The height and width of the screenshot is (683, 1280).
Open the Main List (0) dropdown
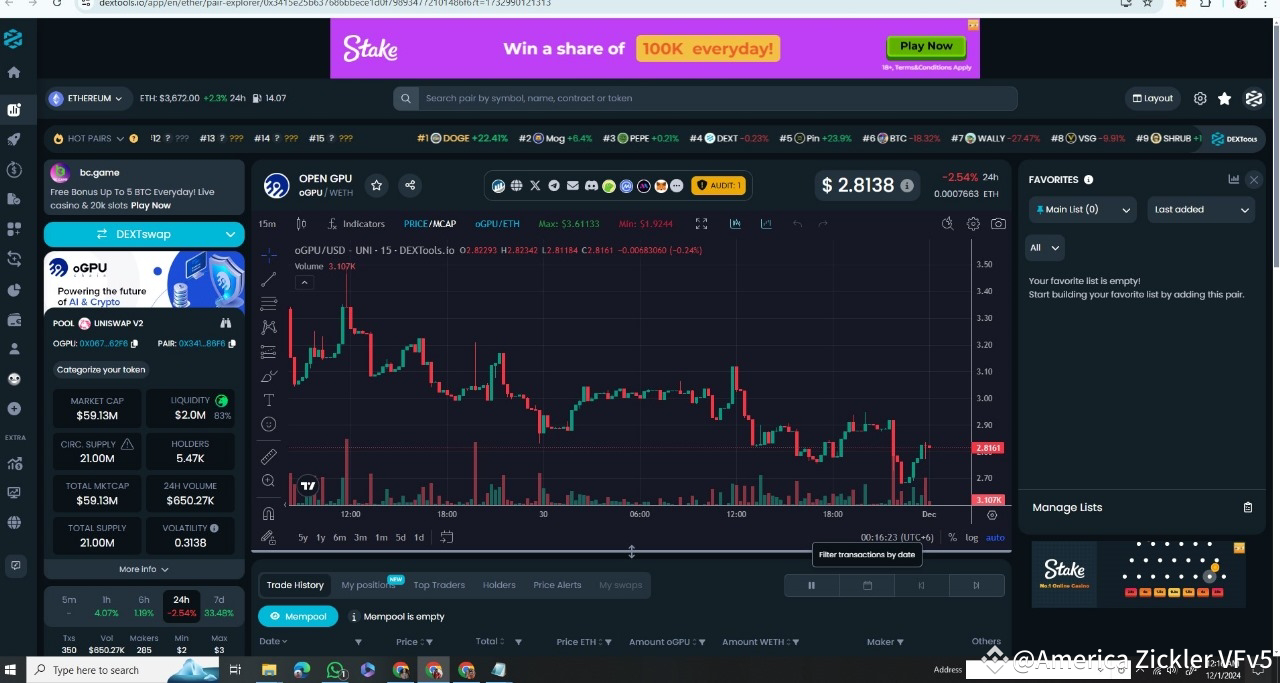1083,210
